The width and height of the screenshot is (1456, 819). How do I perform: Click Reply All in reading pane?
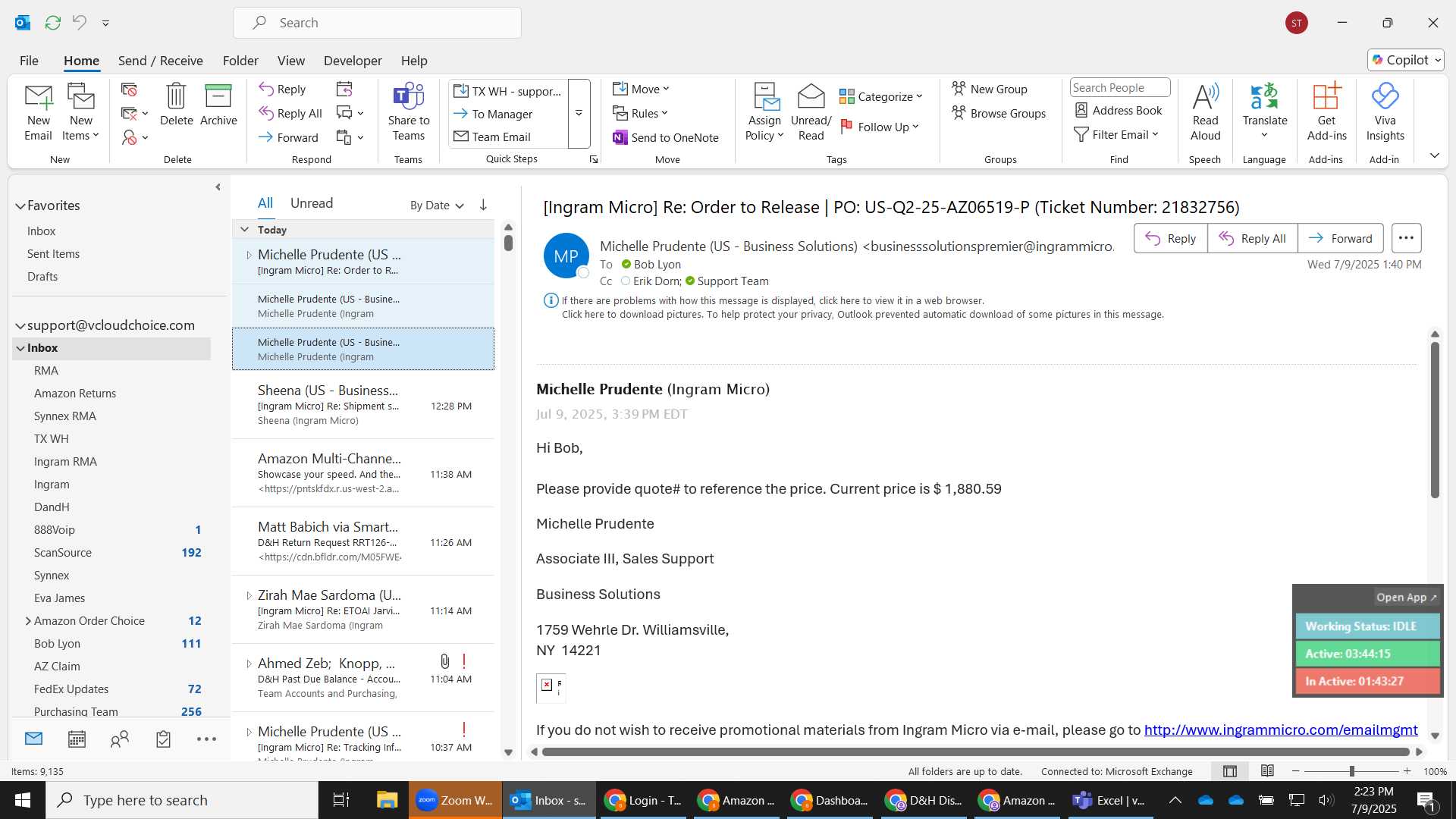1253,238
